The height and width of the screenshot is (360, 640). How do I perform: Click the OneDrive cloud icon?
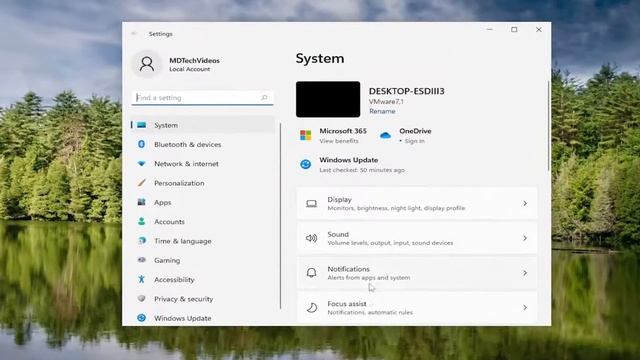[385, 136]
